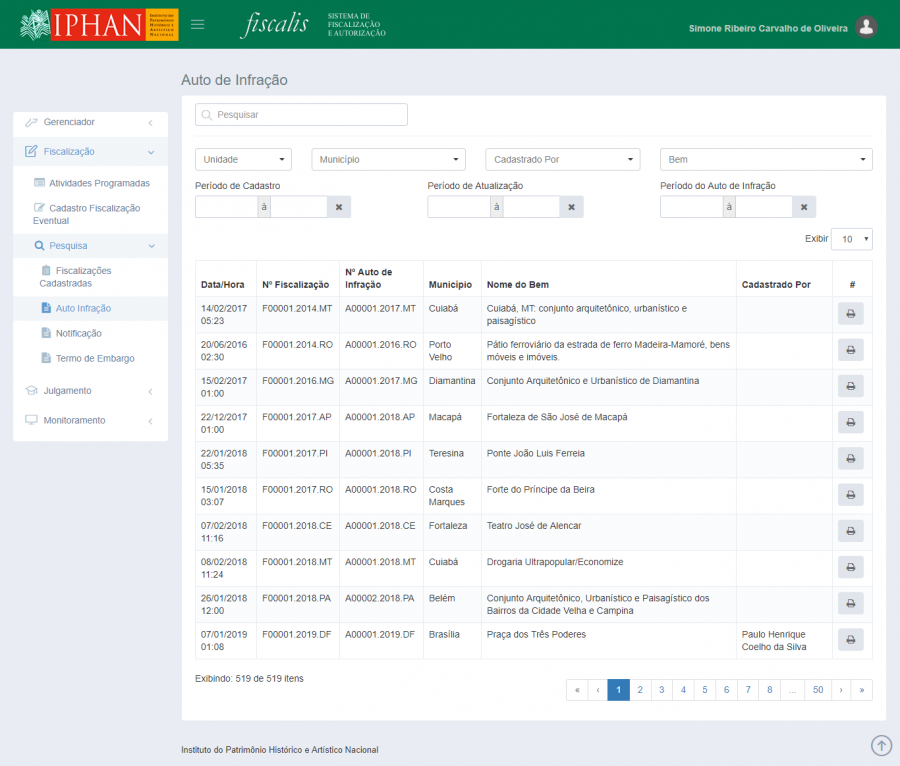Clear the Período de Cadastro date range
Screen dimensions: 900x766
339,207
